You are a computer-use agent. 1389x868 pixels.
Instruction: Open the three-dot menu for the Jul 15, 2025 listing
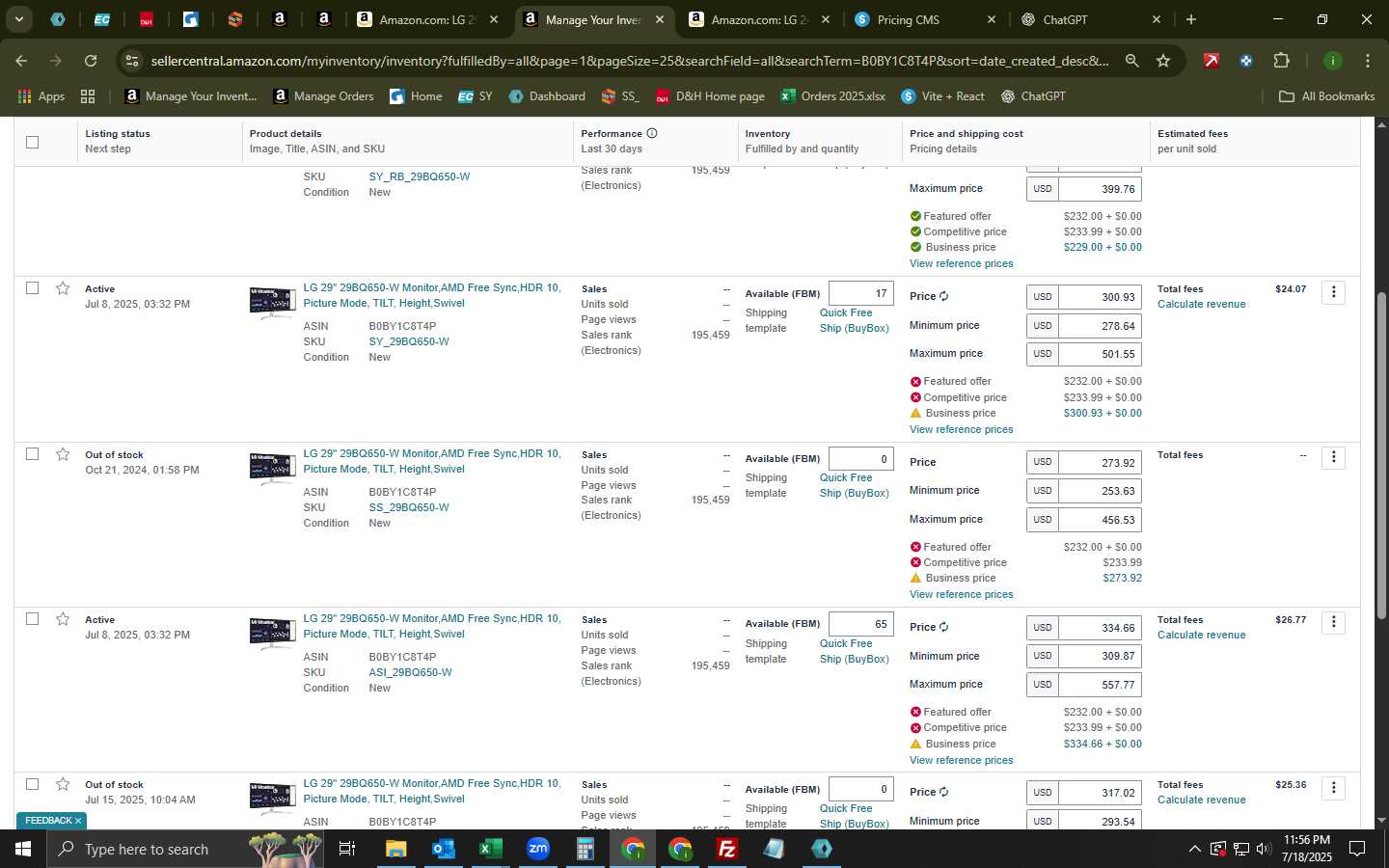[x=1333, y=788]
